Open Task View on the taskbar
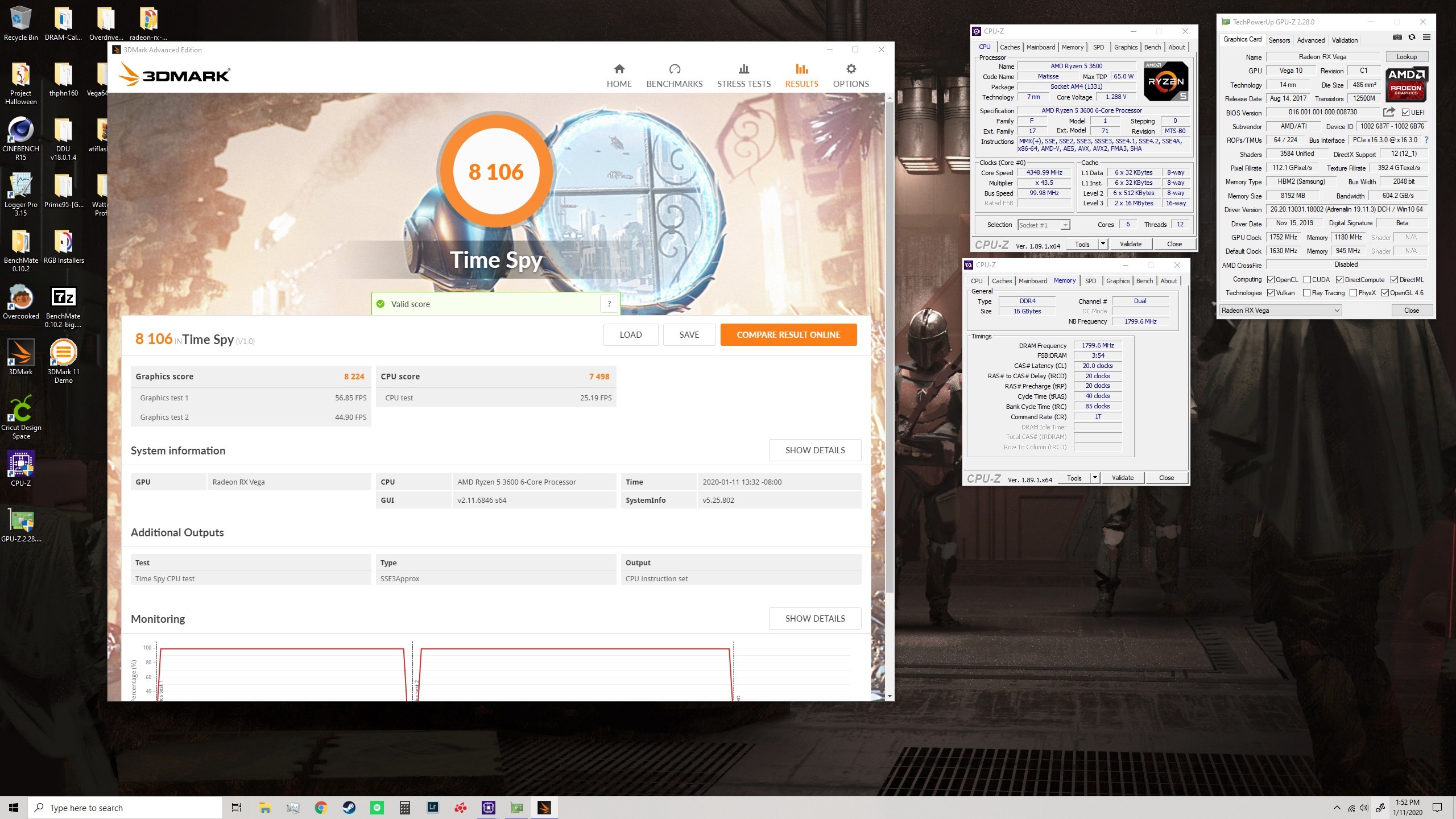The height and width of the screenshot is (819, 1456). coord(237,808)
